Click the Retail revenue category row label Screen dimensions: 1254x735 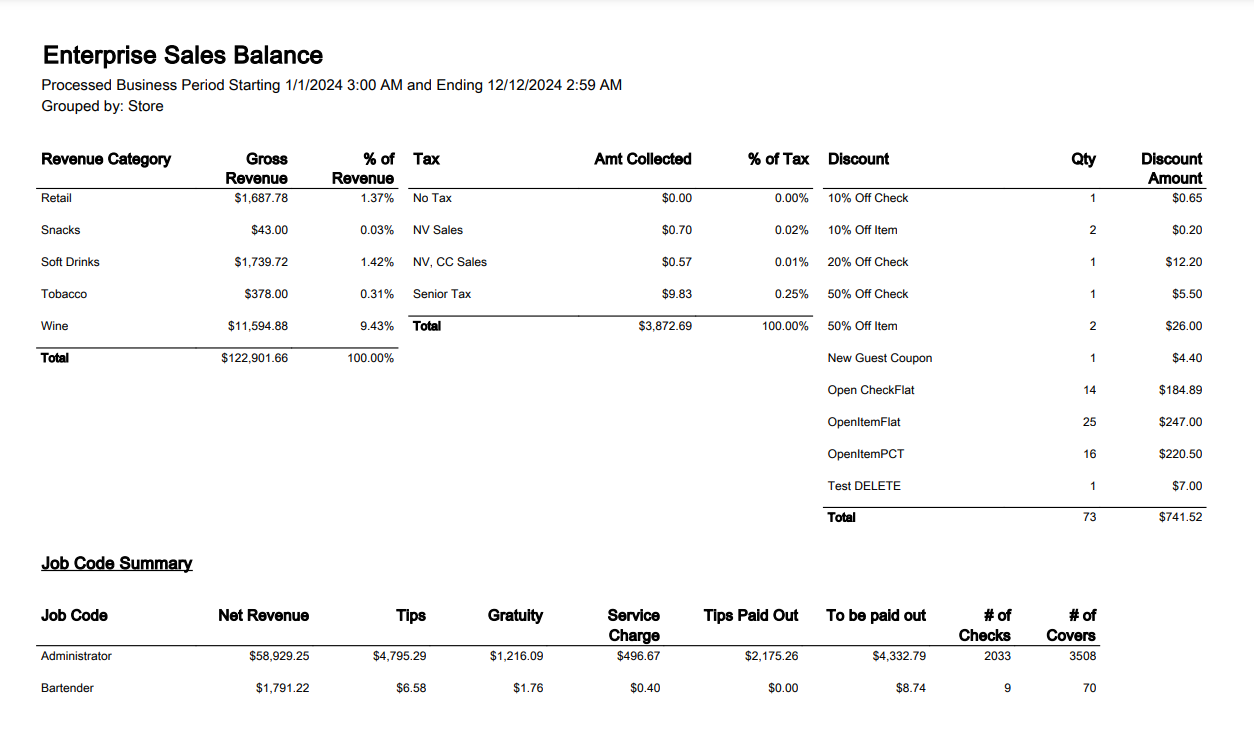(x=56, y=198)
